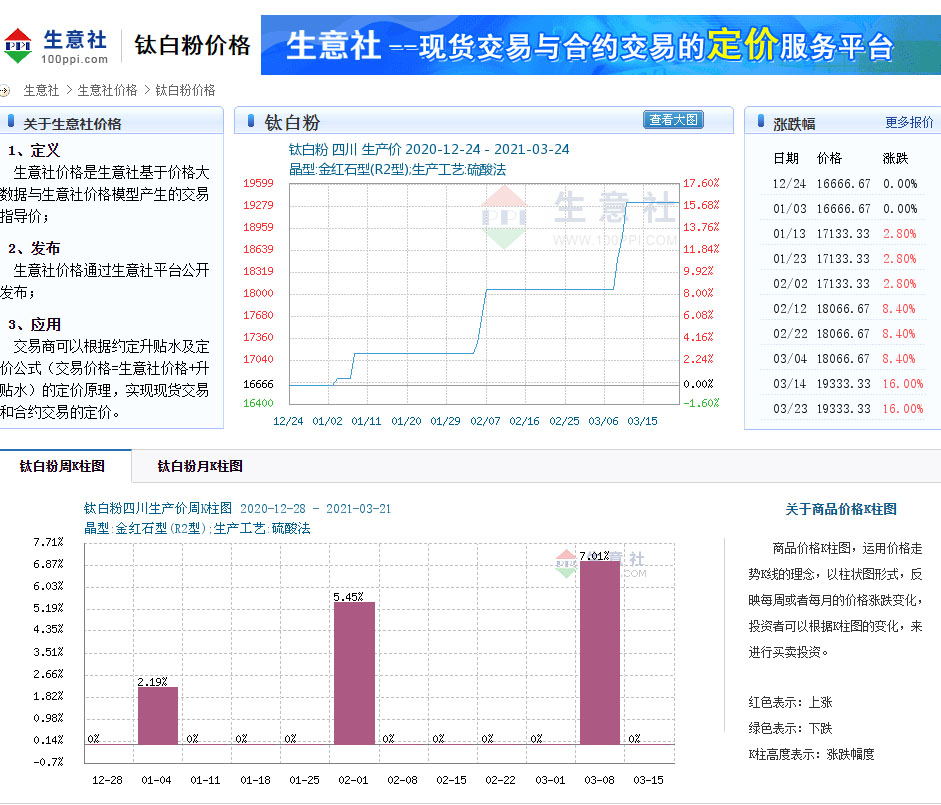941x805 pixels.
Task: Click the 生意社 banner advertisement
Action: point(601,45)
